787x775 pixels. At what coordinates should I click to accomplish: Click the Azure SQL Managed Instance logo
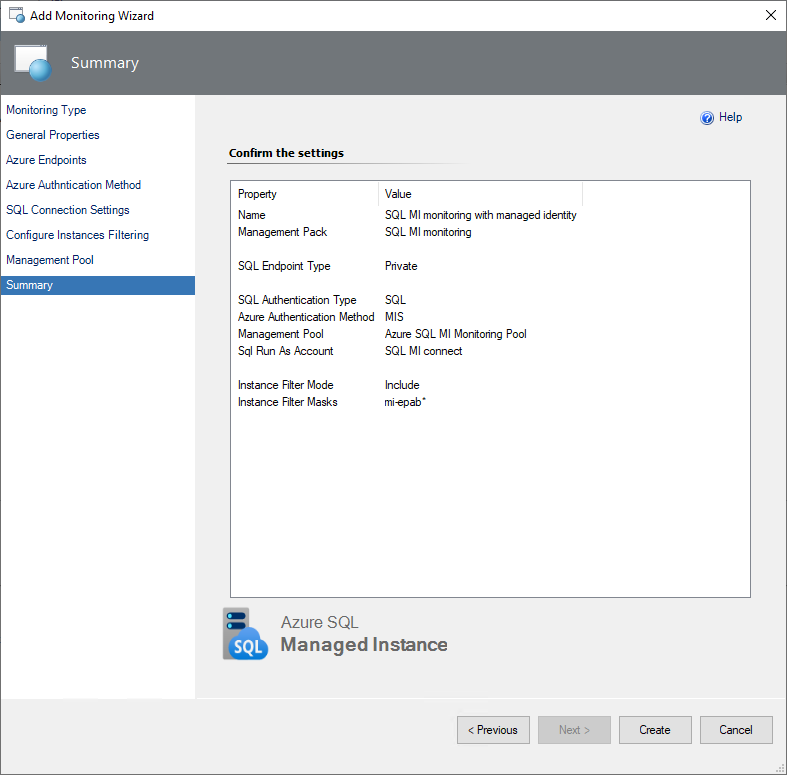point(245,634)
